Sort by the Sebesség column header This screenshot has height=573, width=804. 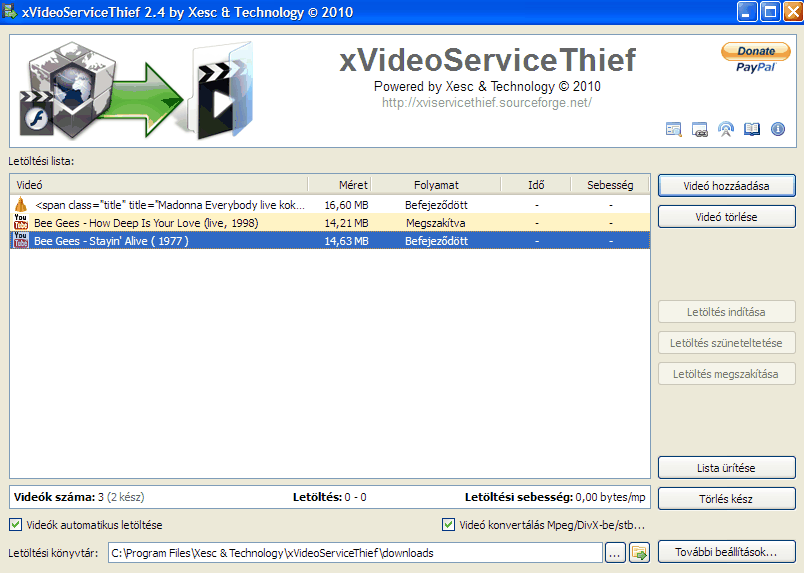pyautogui.click(x=610, y=185)
